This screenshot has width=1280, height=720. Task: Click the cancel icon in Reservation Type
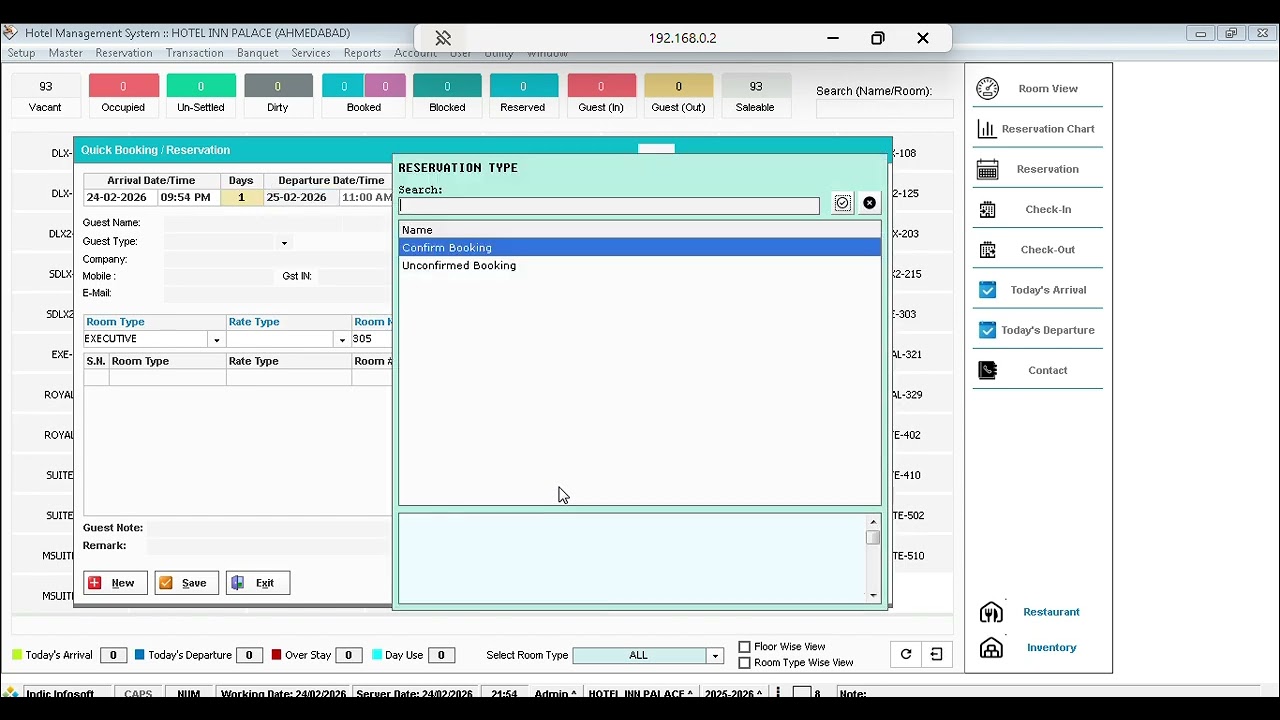click(869, 203)
